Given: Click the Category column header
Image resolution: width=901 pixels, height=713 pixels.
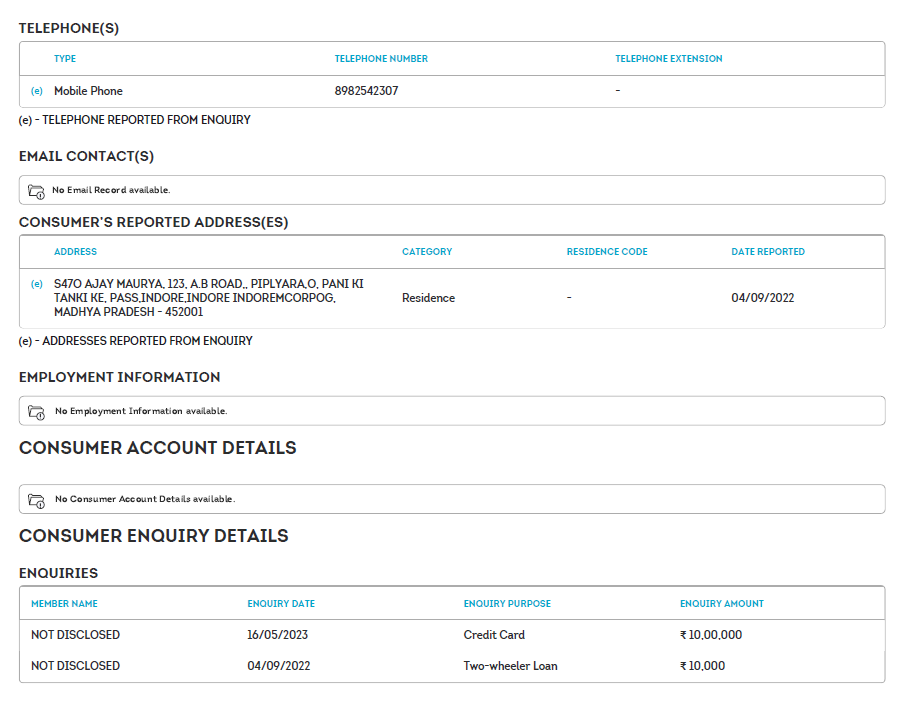Looking at the screenshot, I should coord(427,252).
